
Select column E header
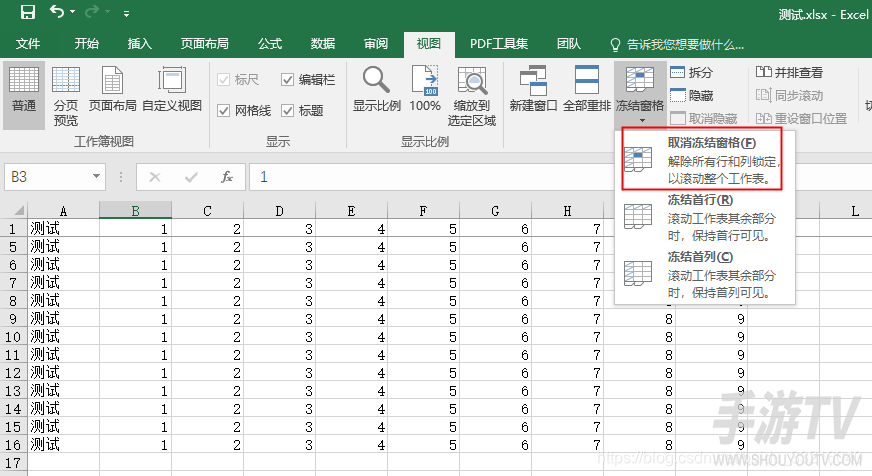click(x=351, y=211)
